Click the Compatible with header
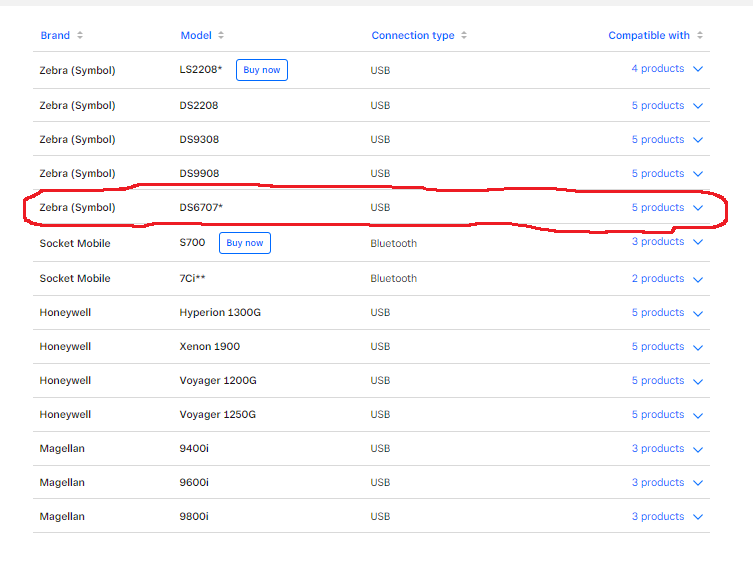Screen dimensions: 753x567 point(649,35)
